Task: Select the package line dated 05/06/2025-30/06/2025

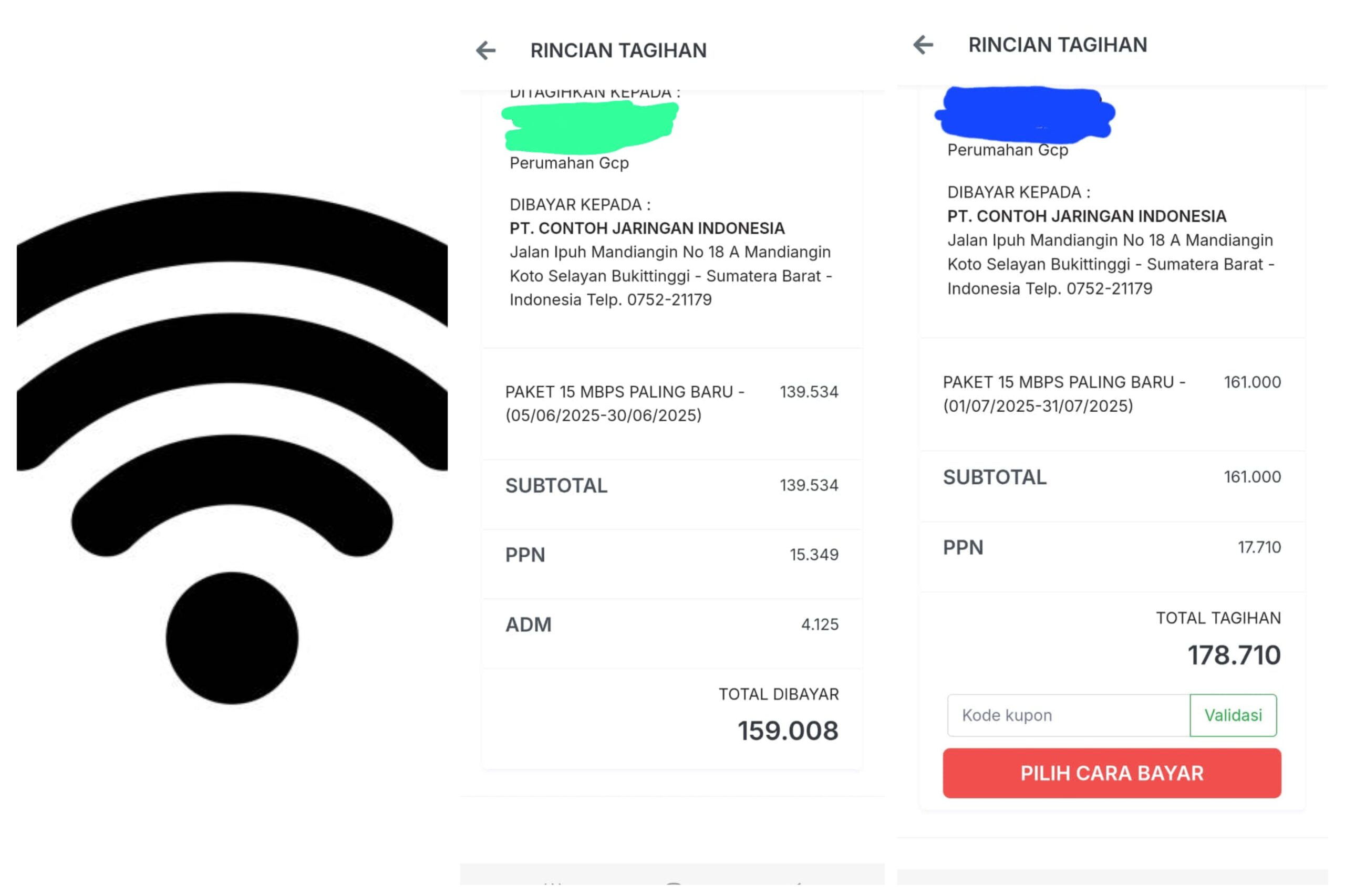Action: pyautogui.click(x=624, y=403)
